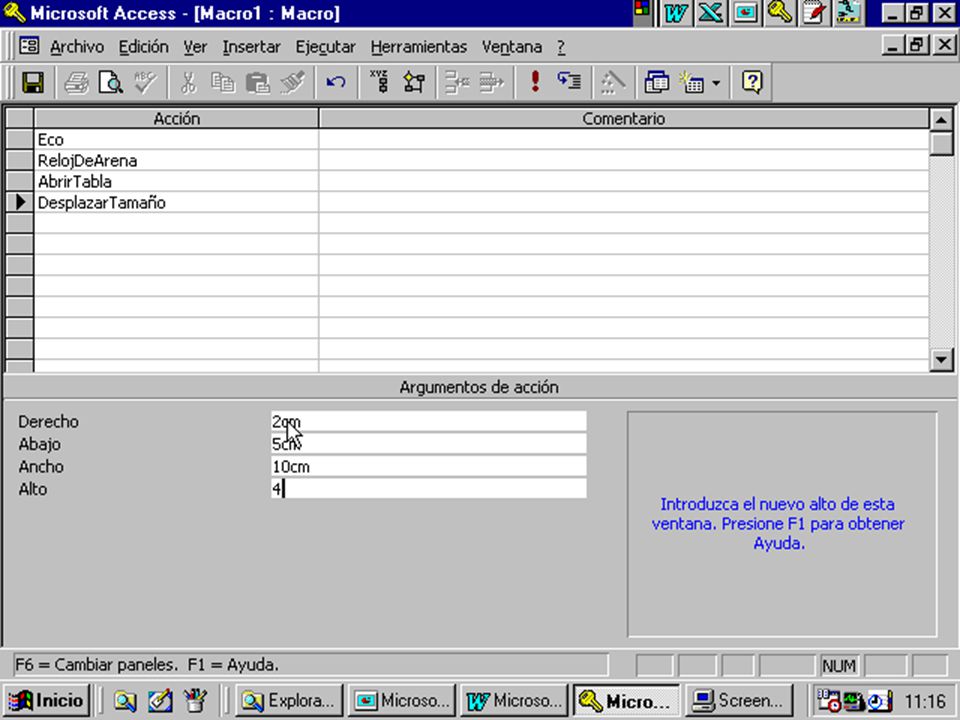960x720 pixels.
Task: Run the macro with the exclamation icon
Action: tap(535, 82)
